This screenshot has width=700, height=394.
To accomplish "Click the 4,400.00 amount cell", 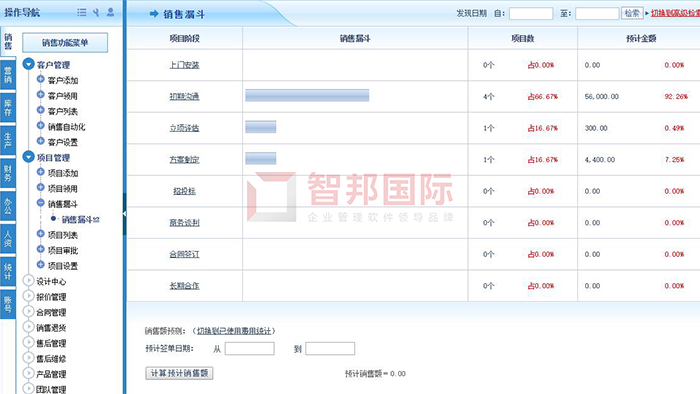I will coord(600,160).
